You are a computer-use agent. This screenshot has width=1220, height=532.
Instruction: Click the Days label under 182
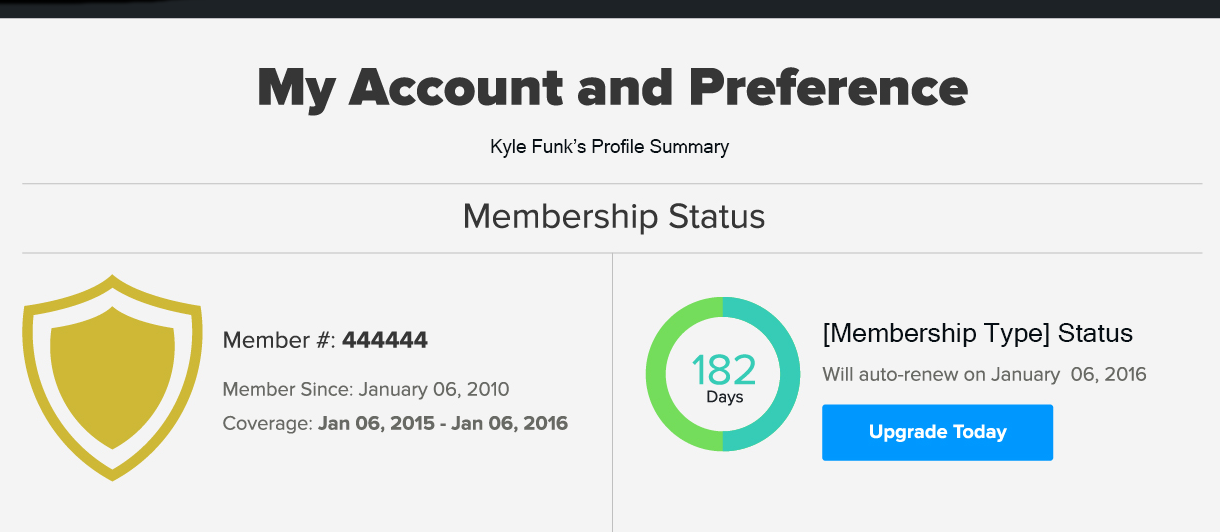724,397
